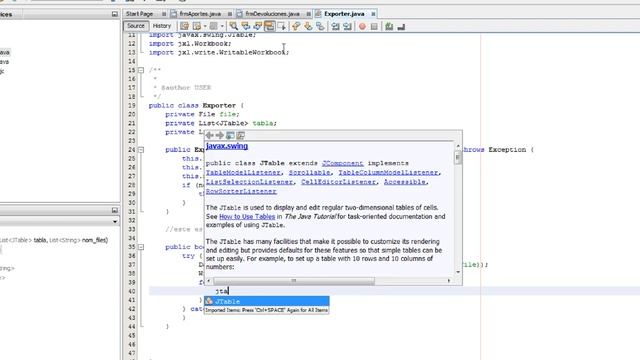Switch to History view
Screen dimensions: 640x360
(x=162, y=26)
